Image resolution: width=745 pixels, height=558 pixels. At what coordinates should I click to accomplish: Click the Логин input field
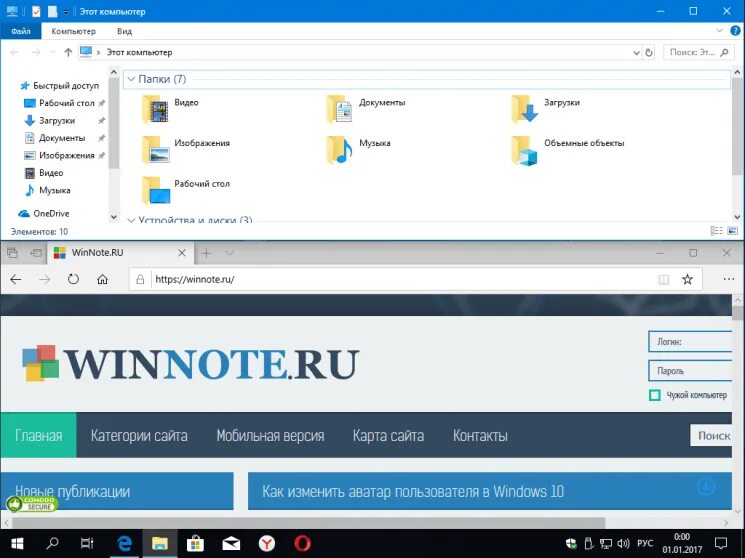(x=690, y=342)
